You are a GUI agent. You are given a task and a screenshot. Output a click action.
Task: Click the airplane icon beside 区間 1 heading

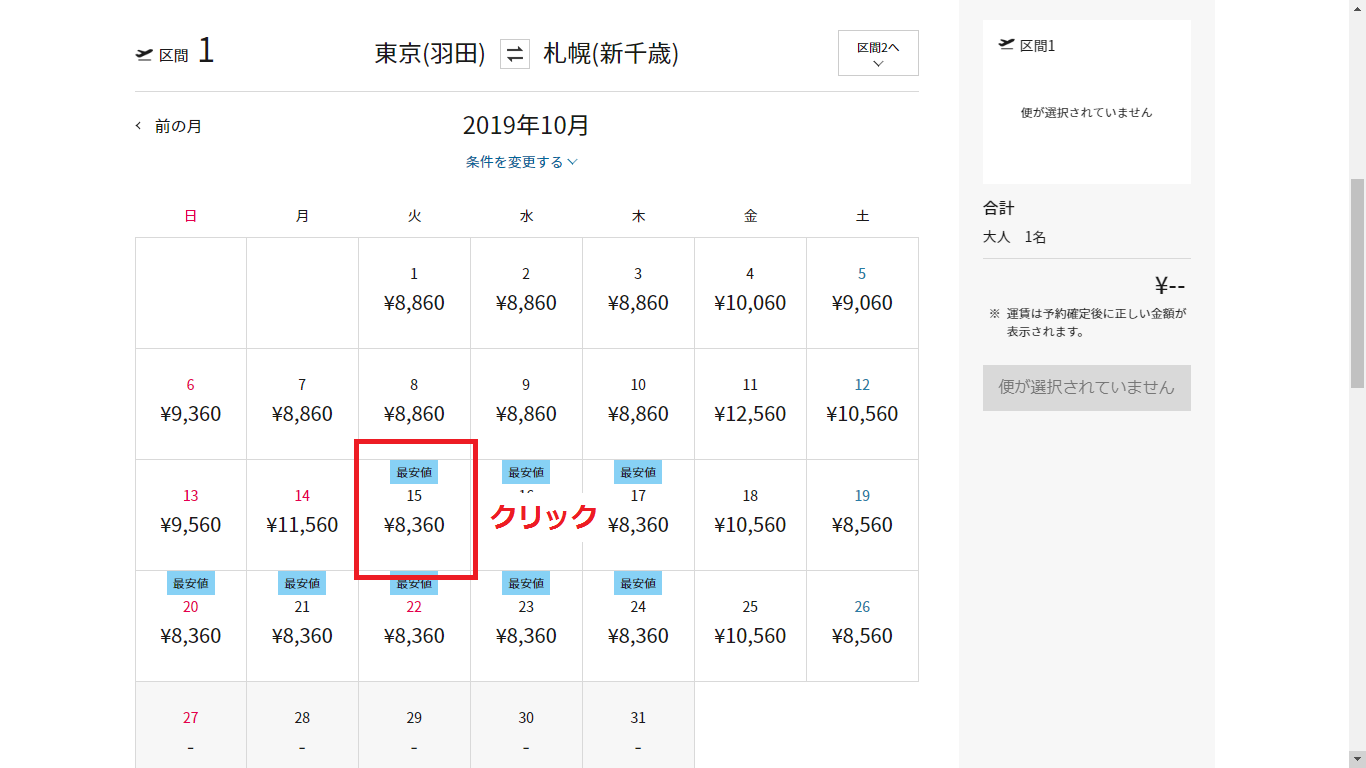144,55
